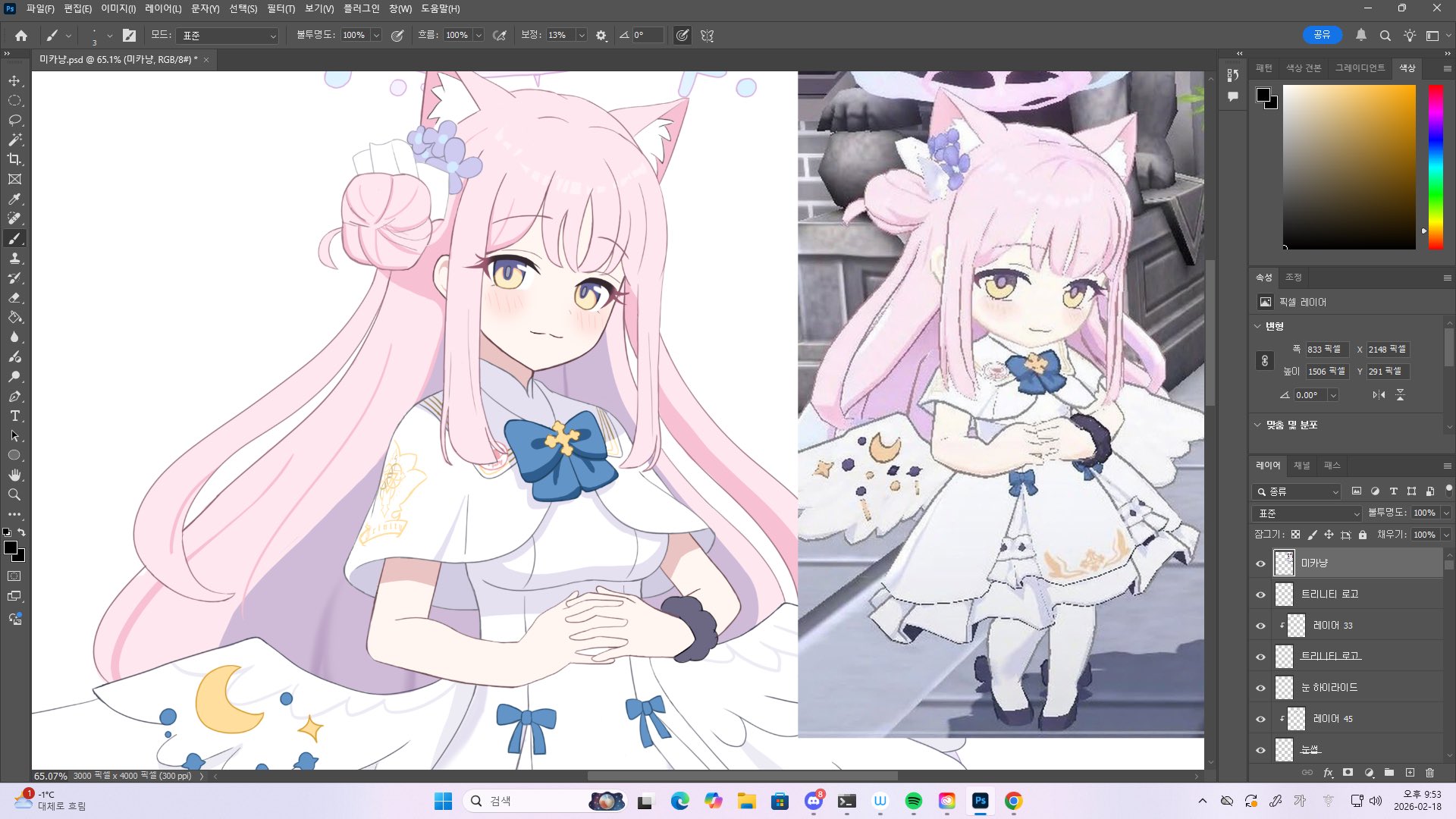
Task: Open brush smoothing options gear
Action: pyautogui.click(x=601, y=36)
